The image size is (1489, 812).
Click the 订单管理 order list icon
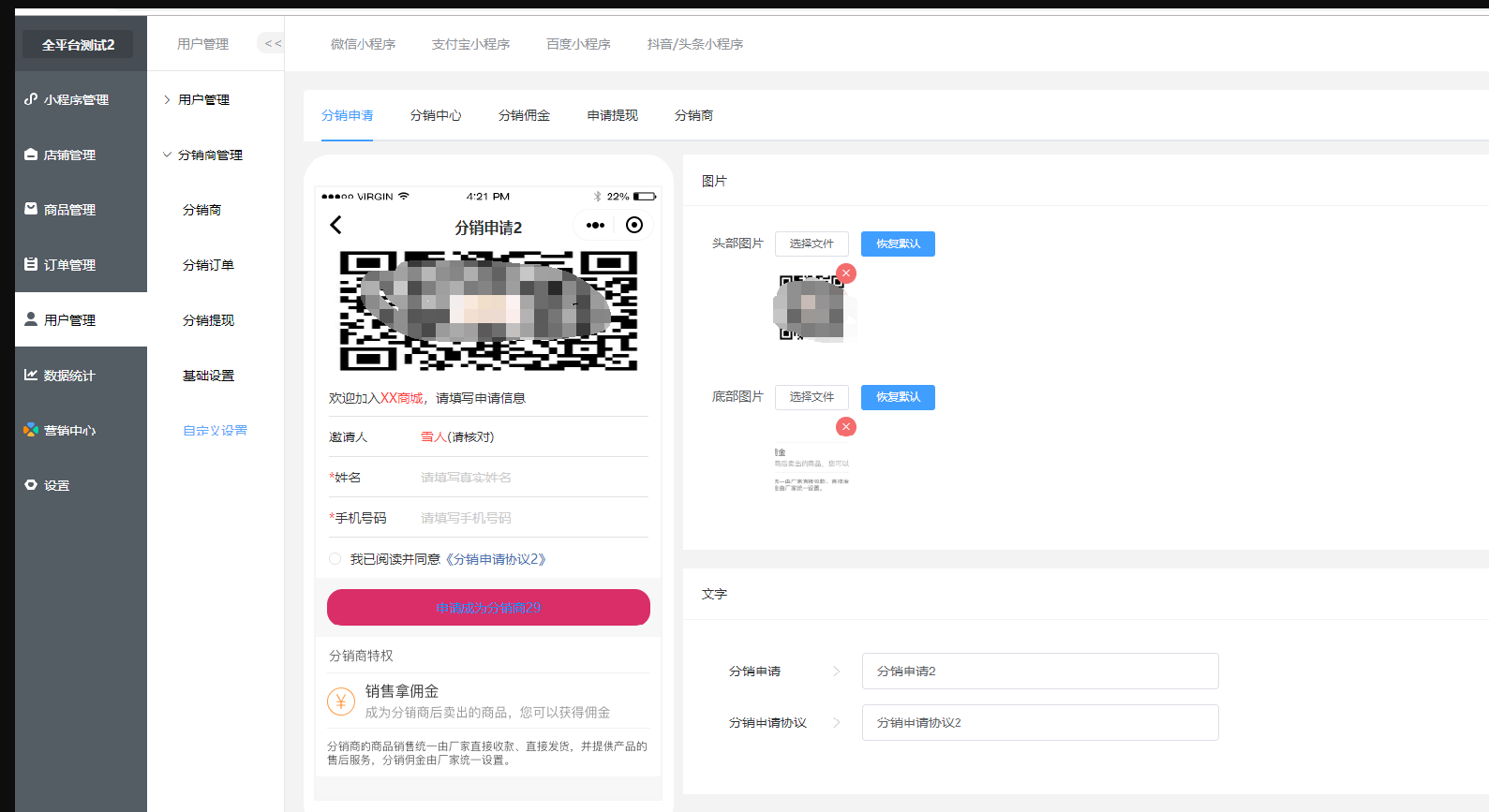[x=31, y=264]
